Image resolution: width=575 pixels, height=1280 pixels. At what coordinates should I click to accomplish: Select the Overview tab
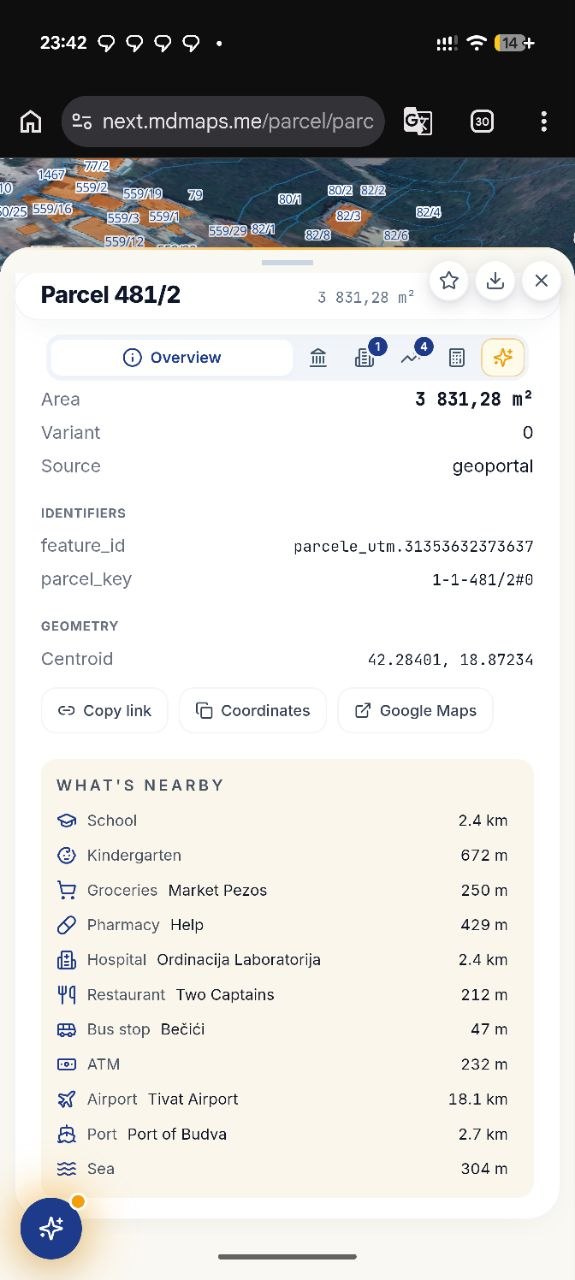[172, 357]
